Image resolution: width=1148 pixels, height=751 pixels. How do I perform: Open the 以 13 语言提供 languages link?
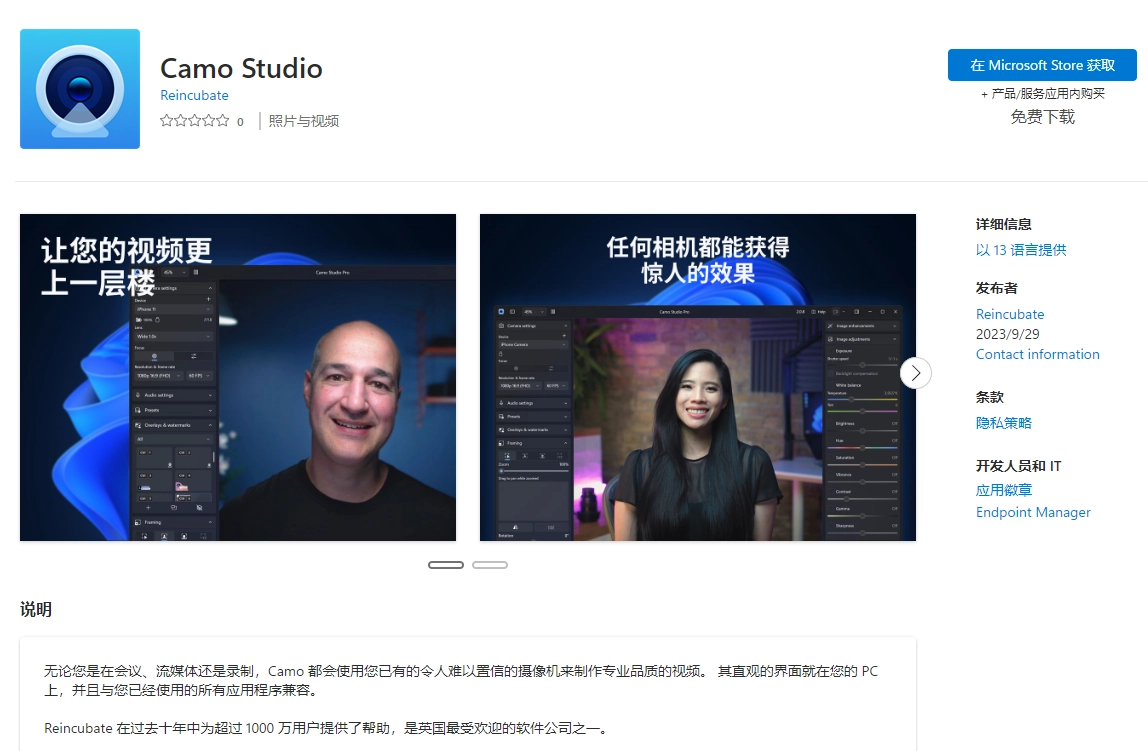click(x=1021, y=250)
